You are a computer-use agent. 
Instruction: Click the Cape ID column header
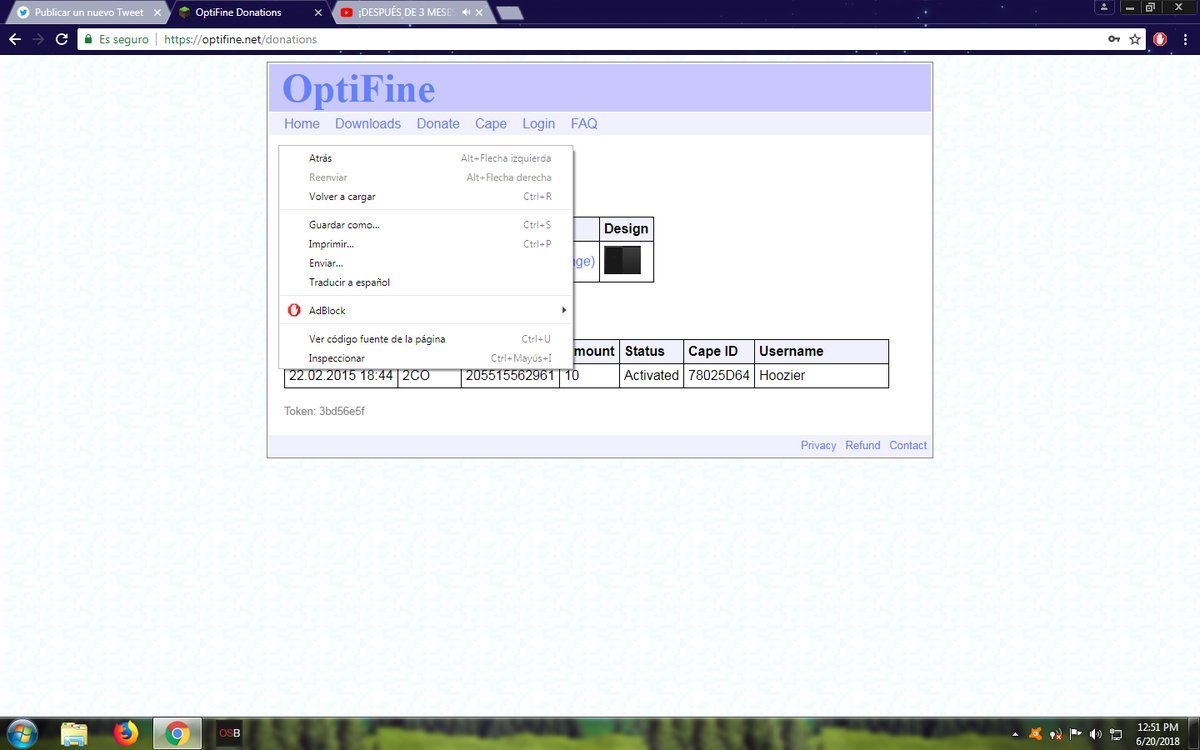pos(719,352)
